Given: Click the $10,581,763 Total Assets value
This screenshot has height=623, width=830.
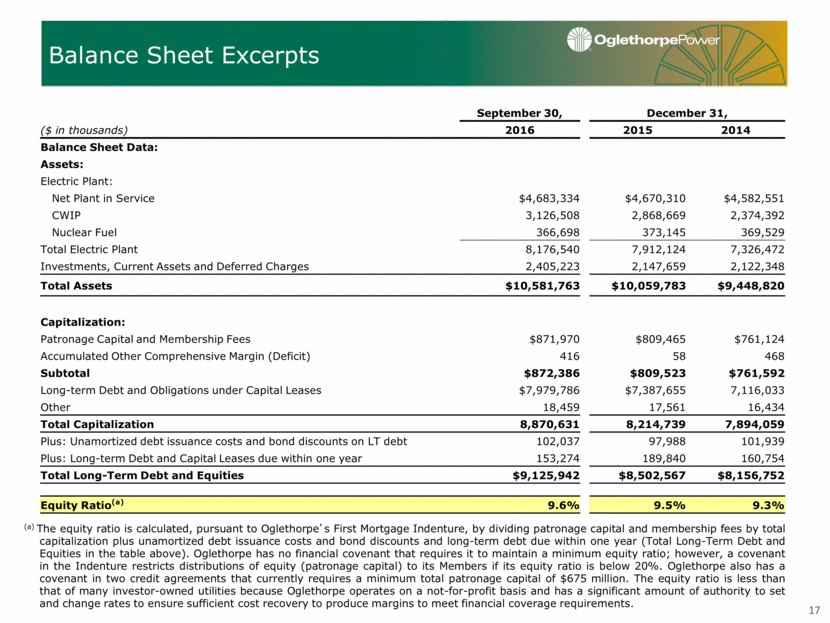Looking at the screenshot, I should coord(543,286).
